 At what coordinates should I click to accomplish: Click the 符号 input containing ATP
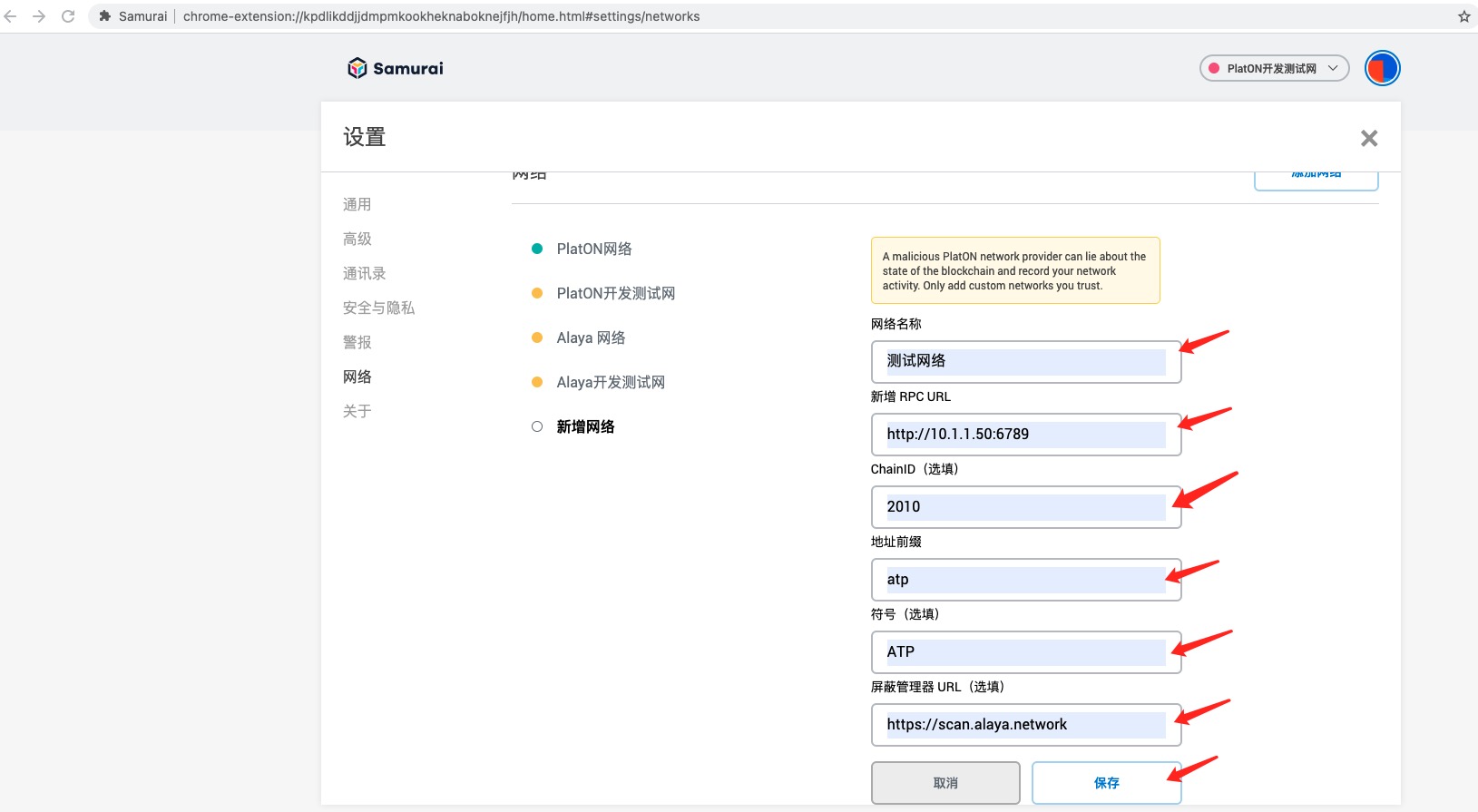tap(1026, 651)
